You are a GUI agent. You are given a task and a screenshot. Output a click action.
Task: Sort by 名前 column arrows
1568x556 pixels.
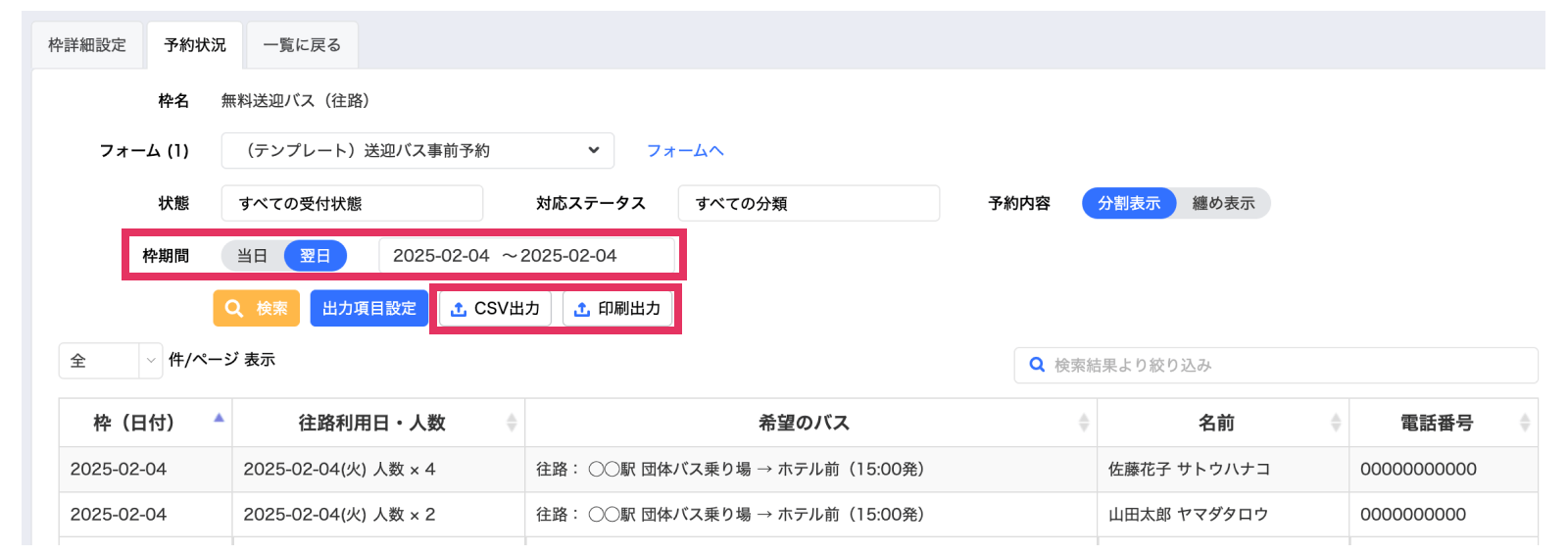click(1335, 423)
